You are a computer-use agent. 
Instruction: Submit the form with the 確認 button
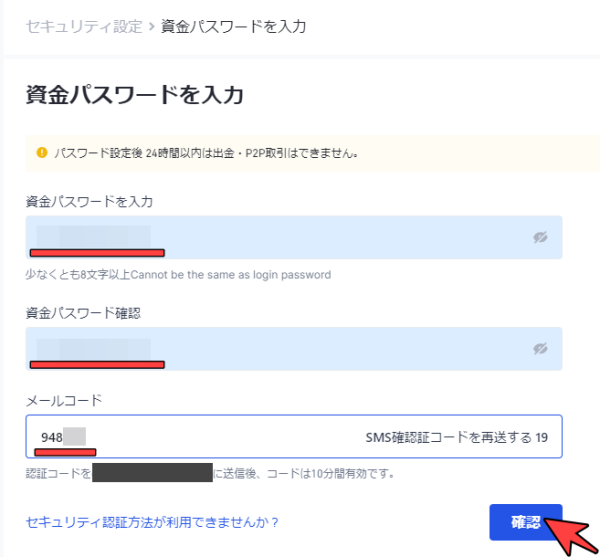pos(526,522)
